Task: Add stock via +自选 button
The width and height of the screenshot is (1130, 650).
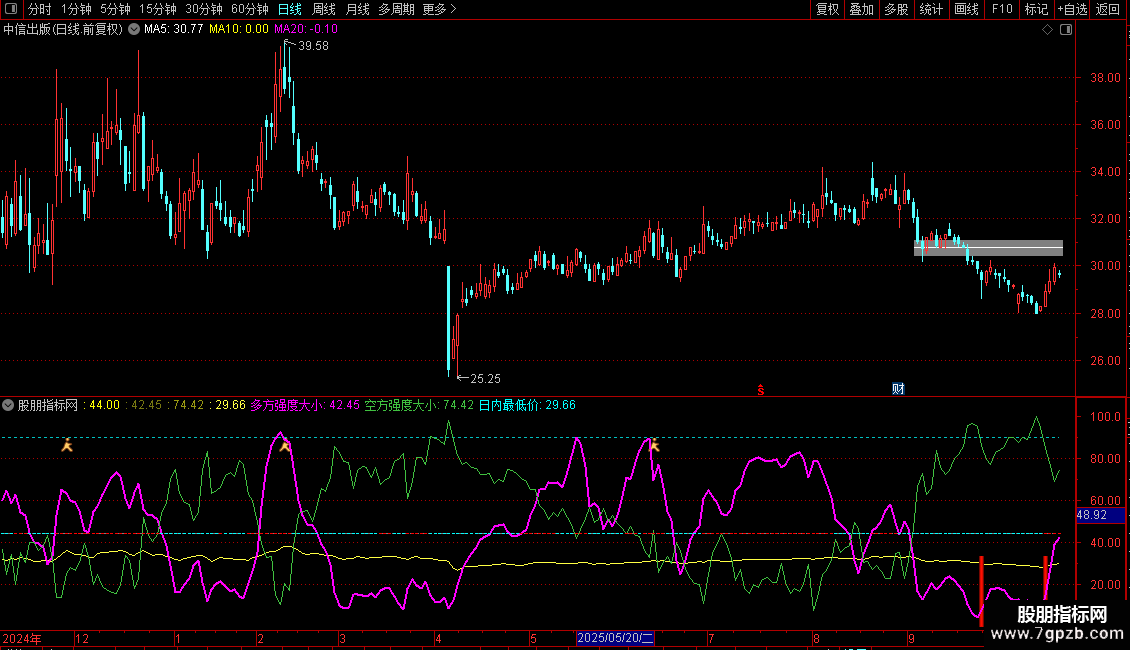Action: click(x=1072, y=9)
